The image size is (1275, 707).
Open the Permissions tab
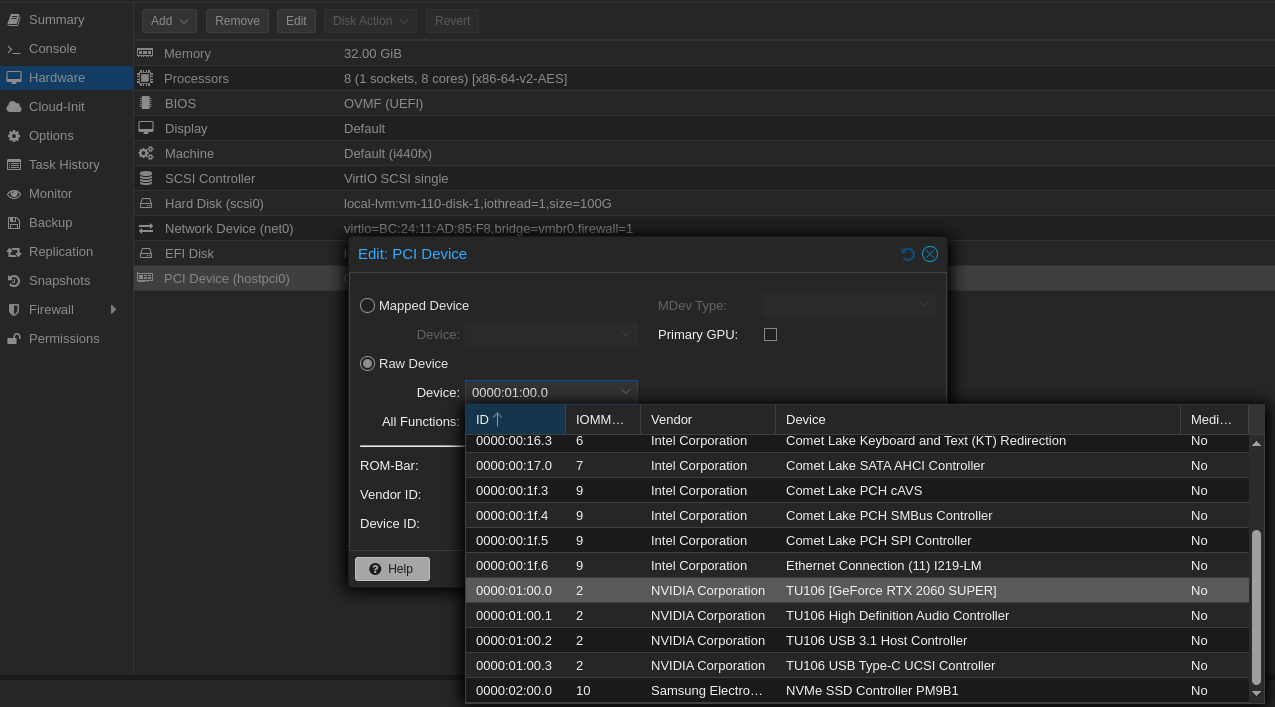(x=66, y=339)
